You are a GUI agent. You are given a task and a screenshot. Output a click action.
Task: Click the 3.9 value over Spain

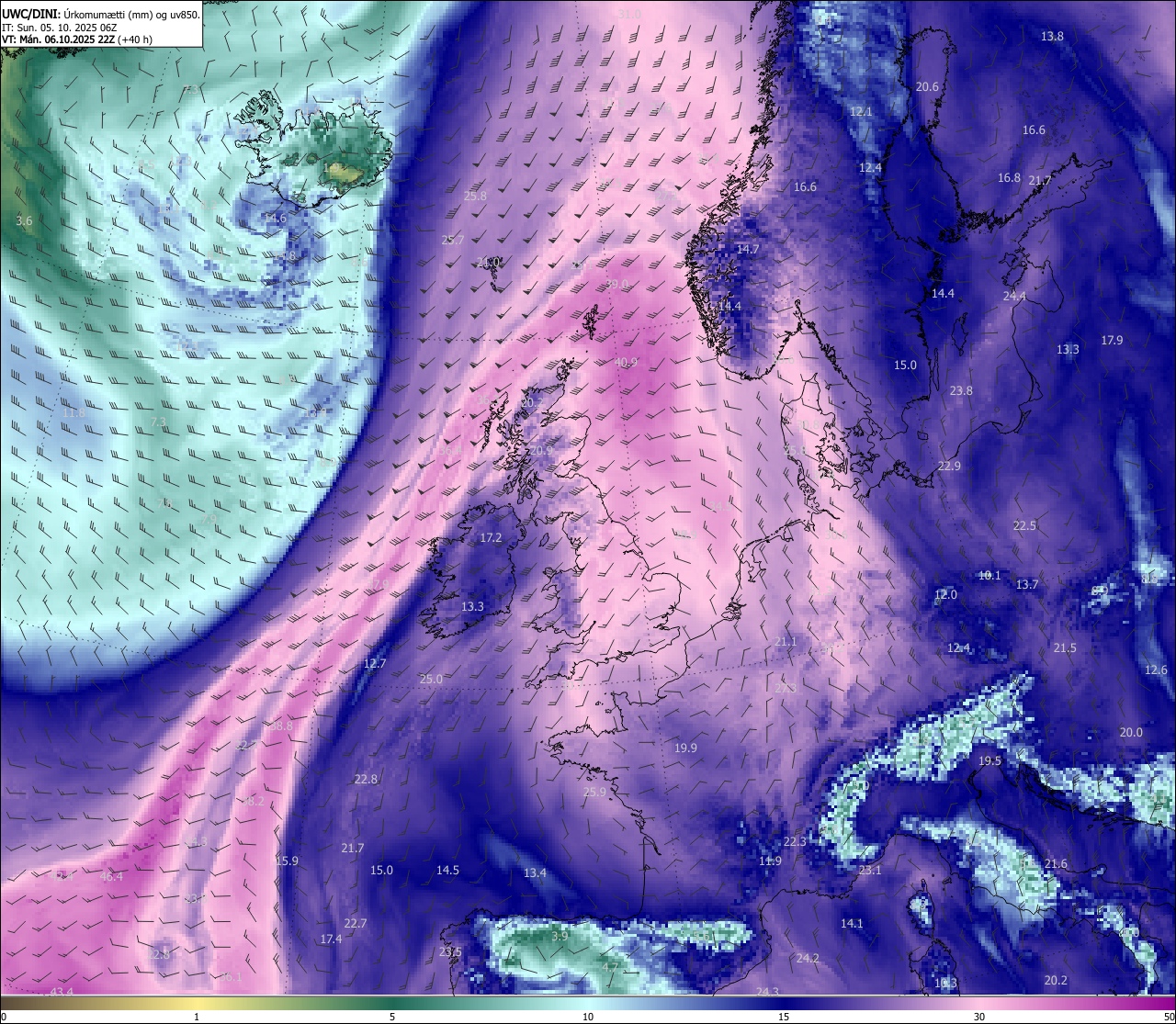(560, 936)
